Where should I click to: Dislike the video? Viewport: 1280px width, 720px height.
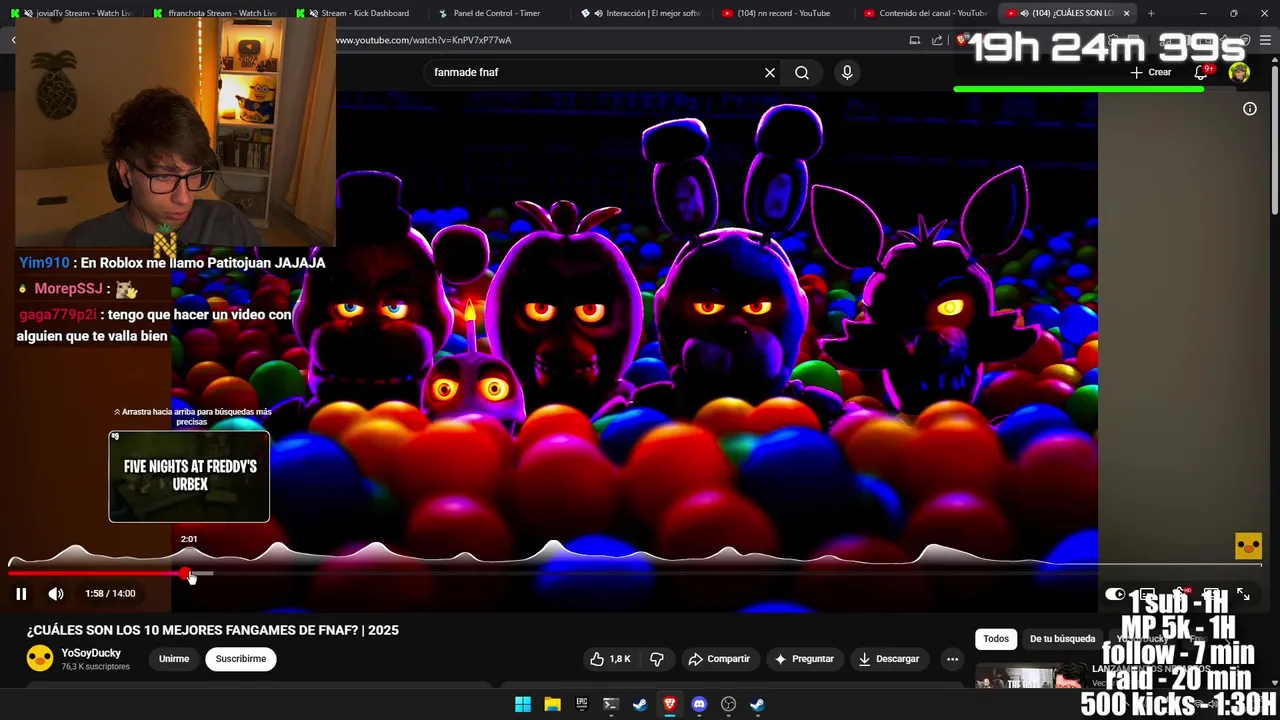point(657,659)
